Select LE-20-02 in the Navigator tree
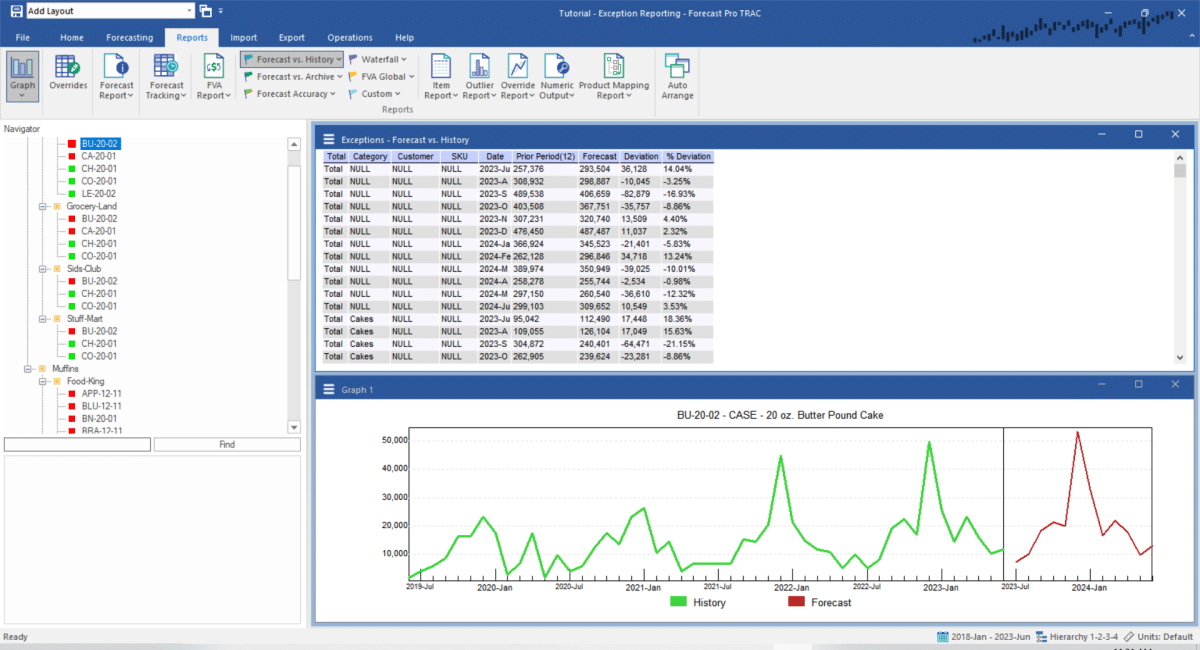Screen dimensions: 1200x650 pyautogui.click(x=98, y=194)
